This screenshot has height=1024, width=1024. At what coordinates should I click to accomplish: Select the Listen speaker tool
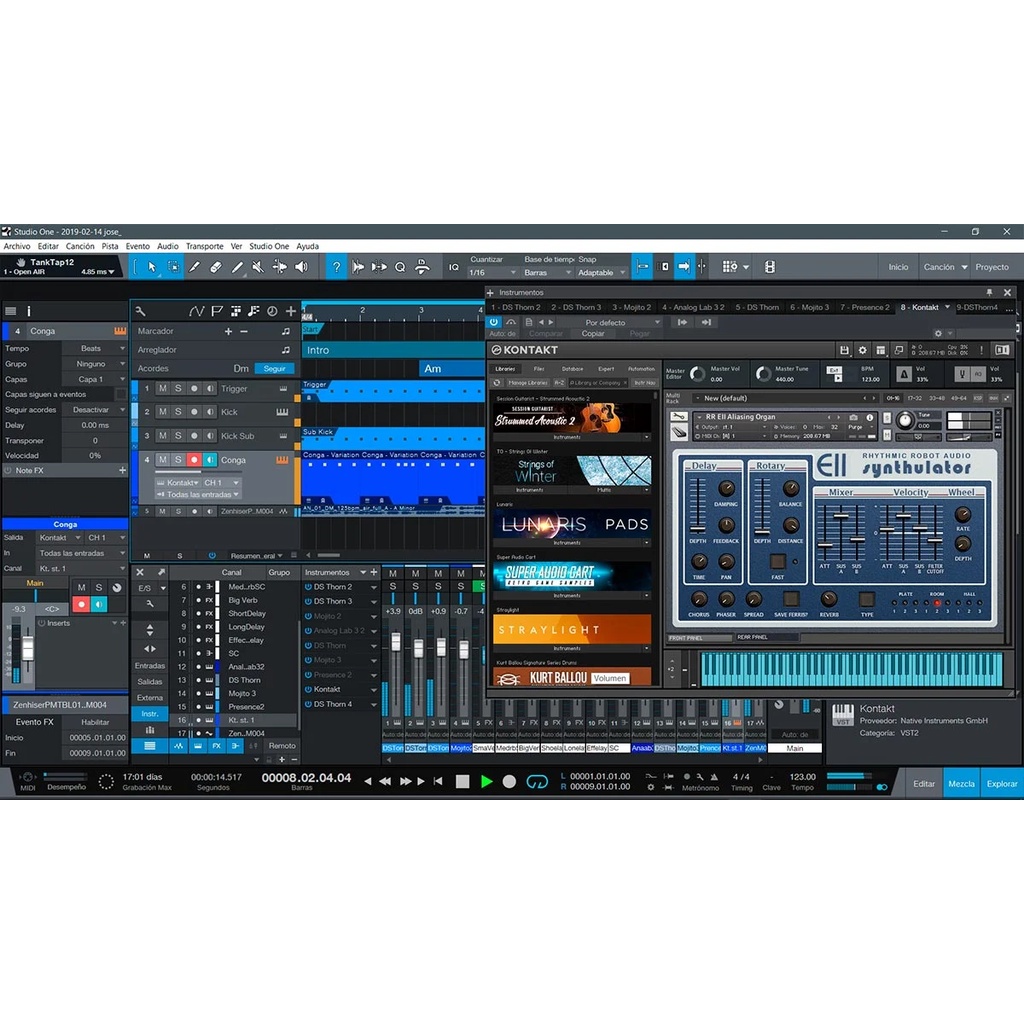pos(301,267)
